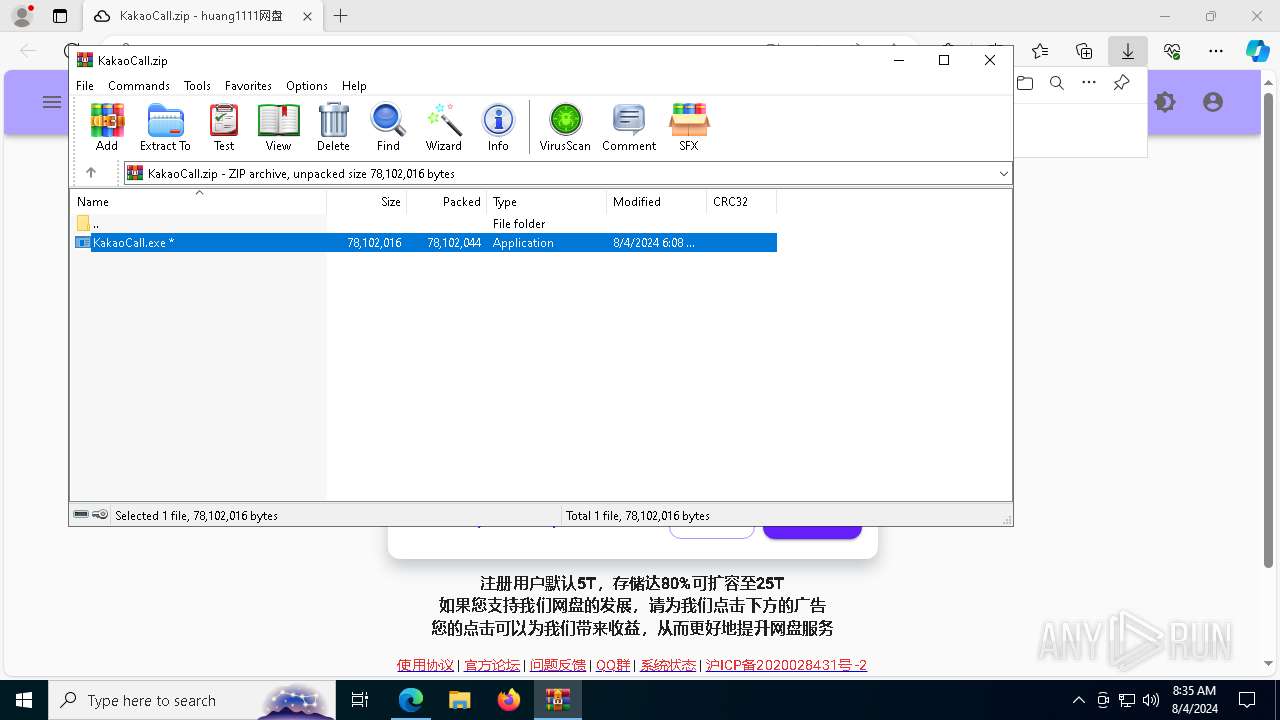Sort by the Packed column header

pos(446,202)
